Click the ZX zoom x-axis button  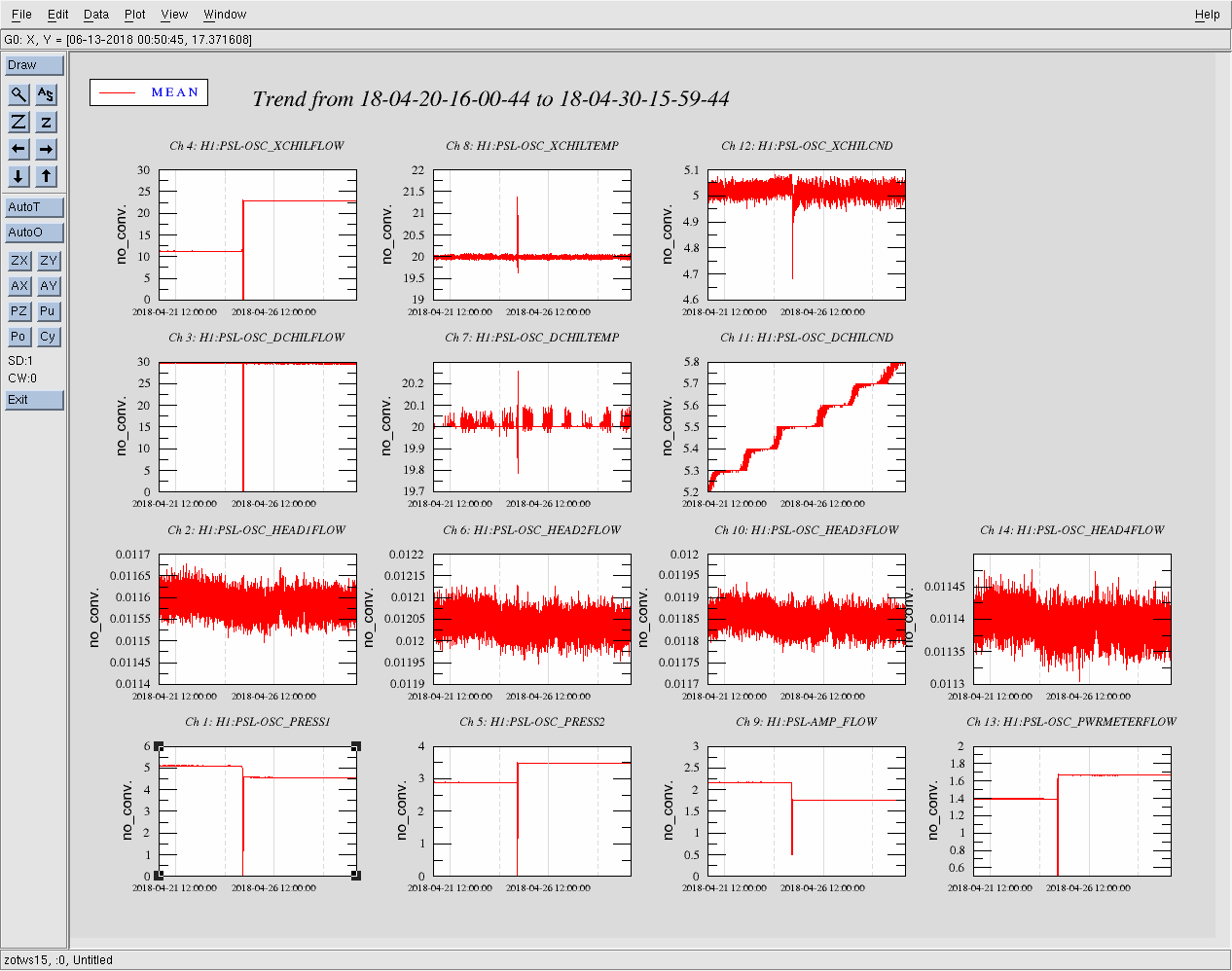(18, 261)
